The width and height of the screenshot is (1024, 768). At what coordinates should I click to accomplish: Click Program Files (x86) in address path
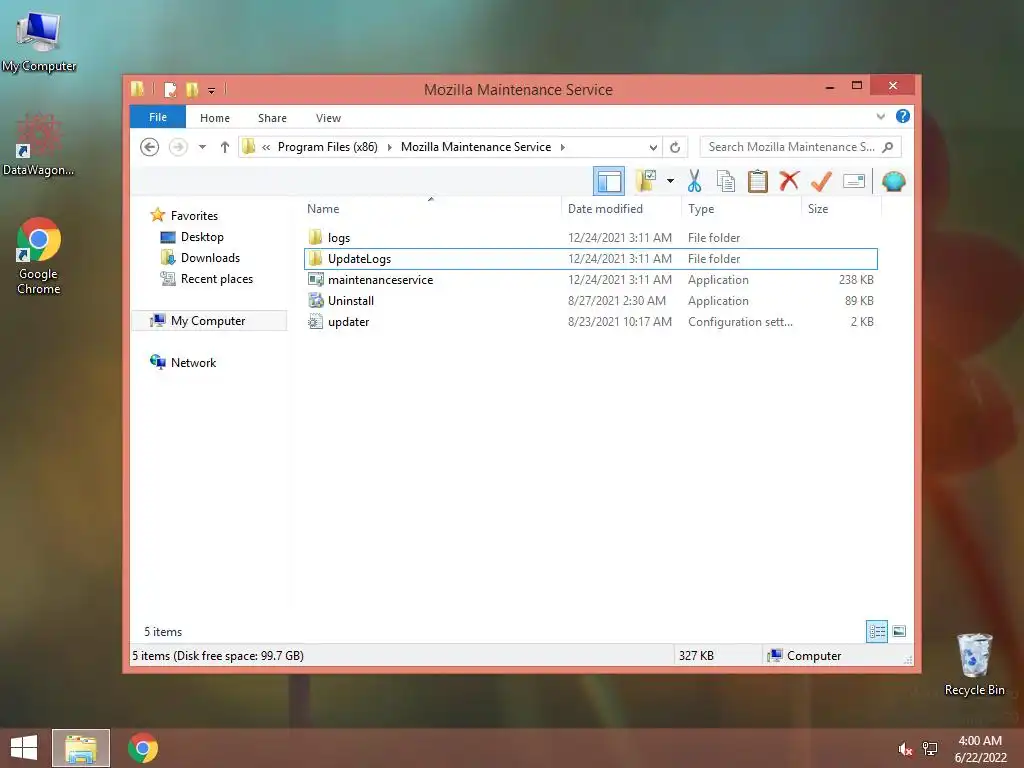tap(328, 147)
